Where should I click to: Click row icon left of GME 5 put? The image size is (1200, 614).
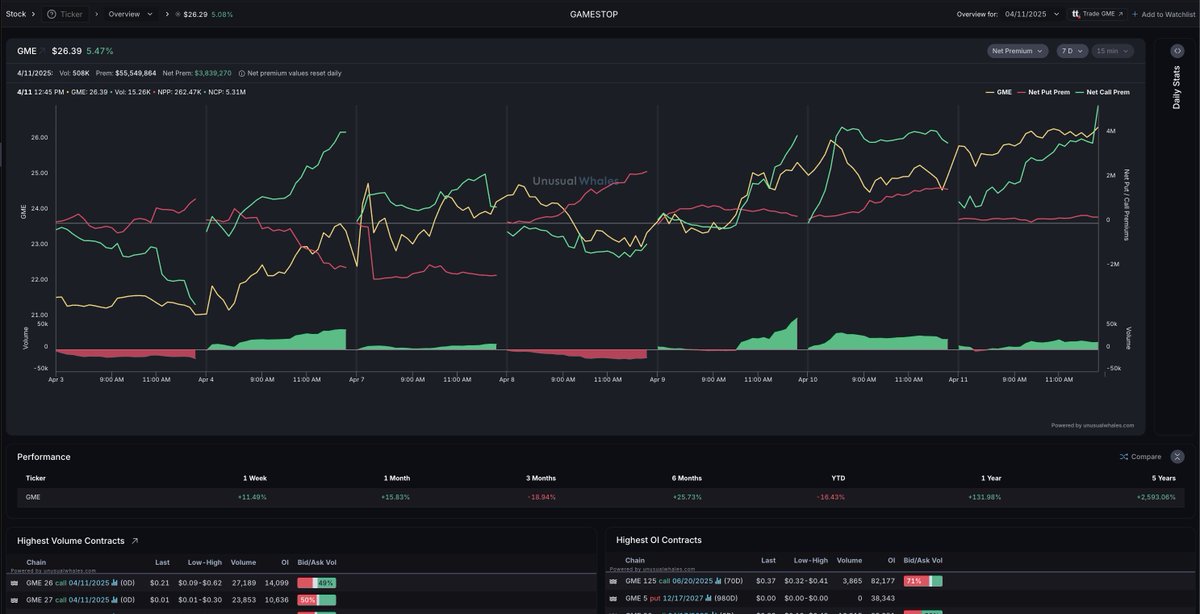[613, 598]
